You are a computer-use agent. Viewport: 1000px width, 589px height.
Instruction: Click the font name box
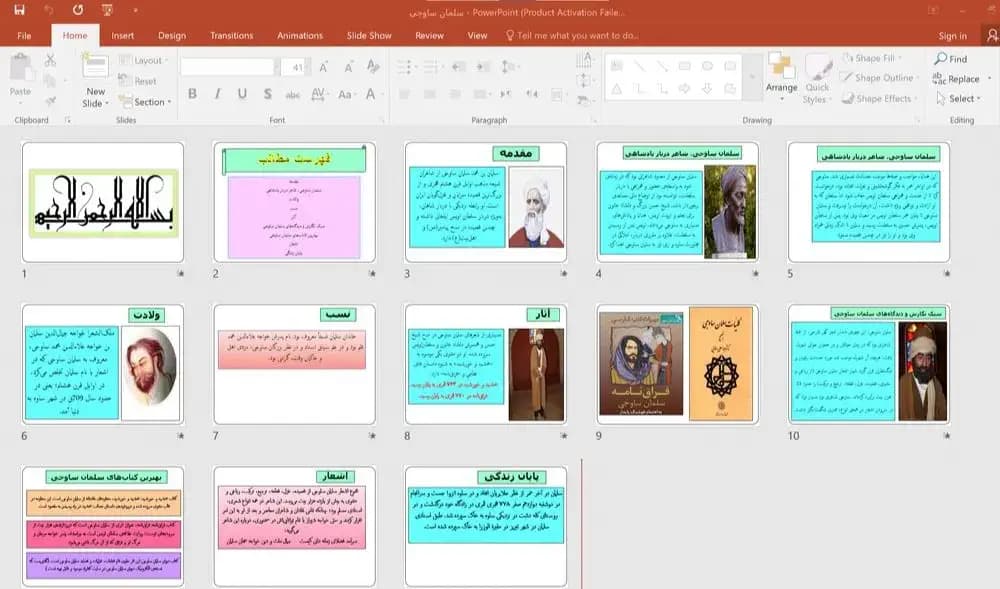(227, 67)
